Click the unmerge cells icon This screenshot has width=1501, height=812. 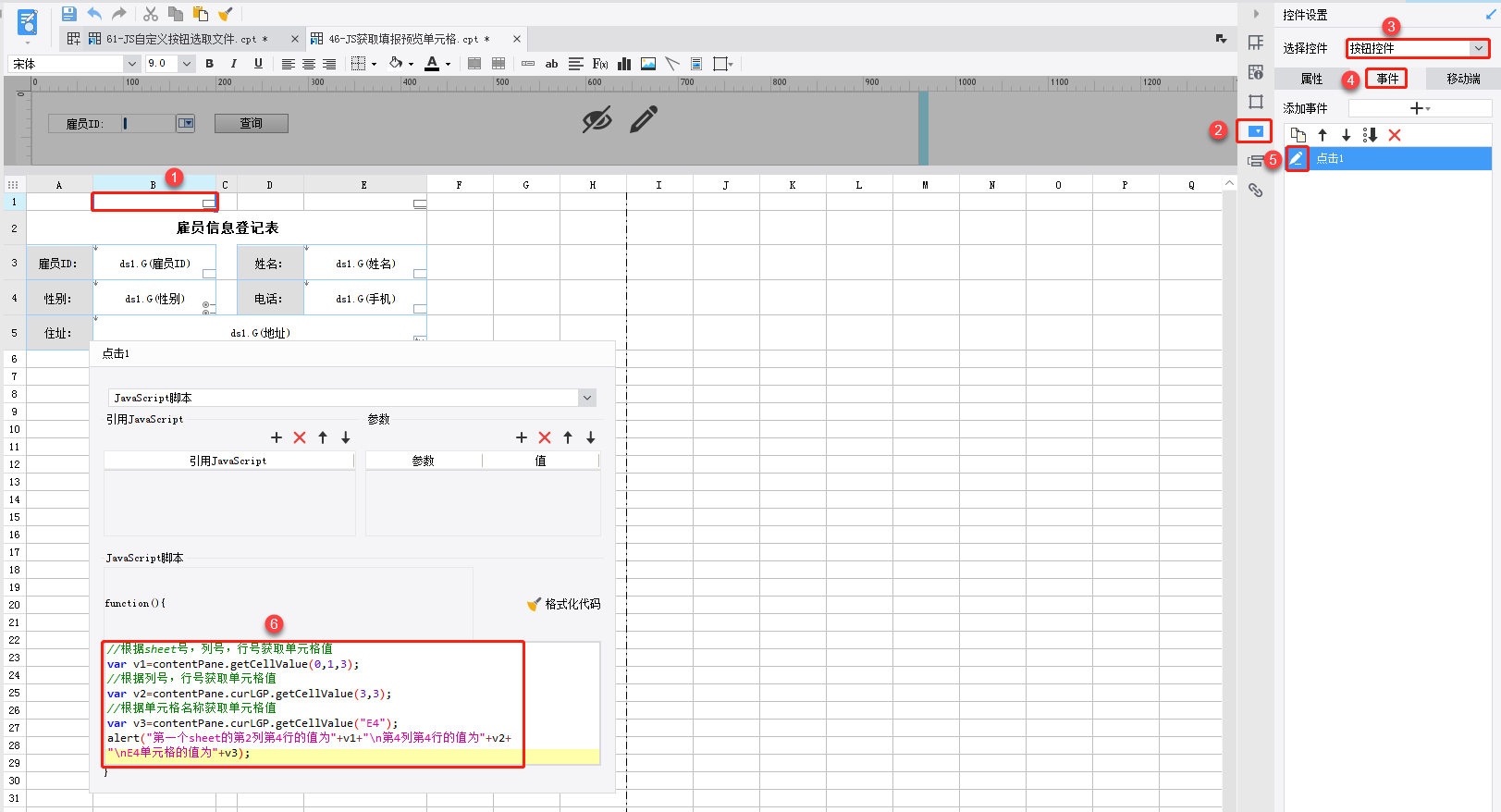tap(498, 64)
